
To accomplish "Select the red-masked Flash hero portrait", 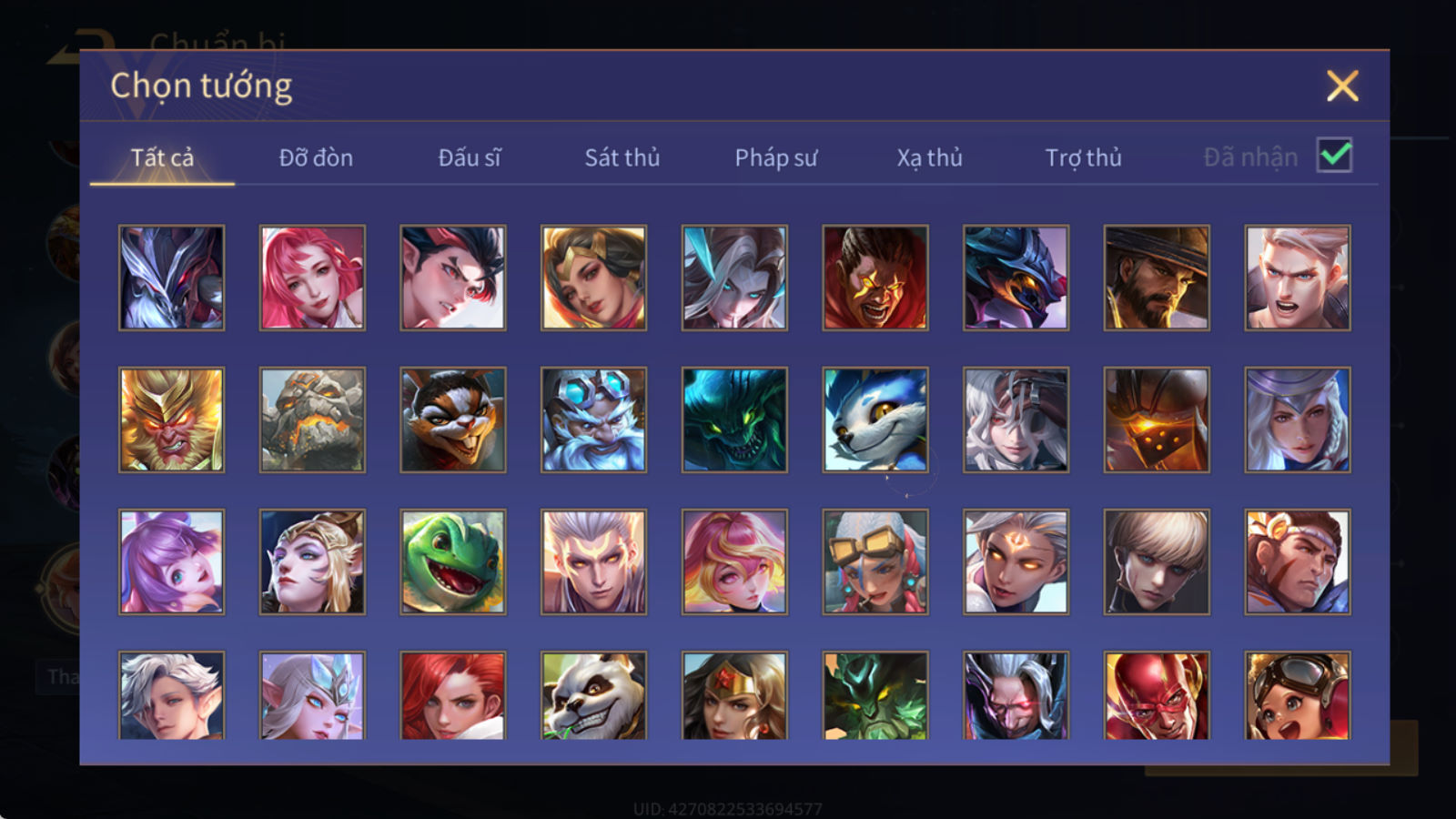I will (x=1157, y=695).
